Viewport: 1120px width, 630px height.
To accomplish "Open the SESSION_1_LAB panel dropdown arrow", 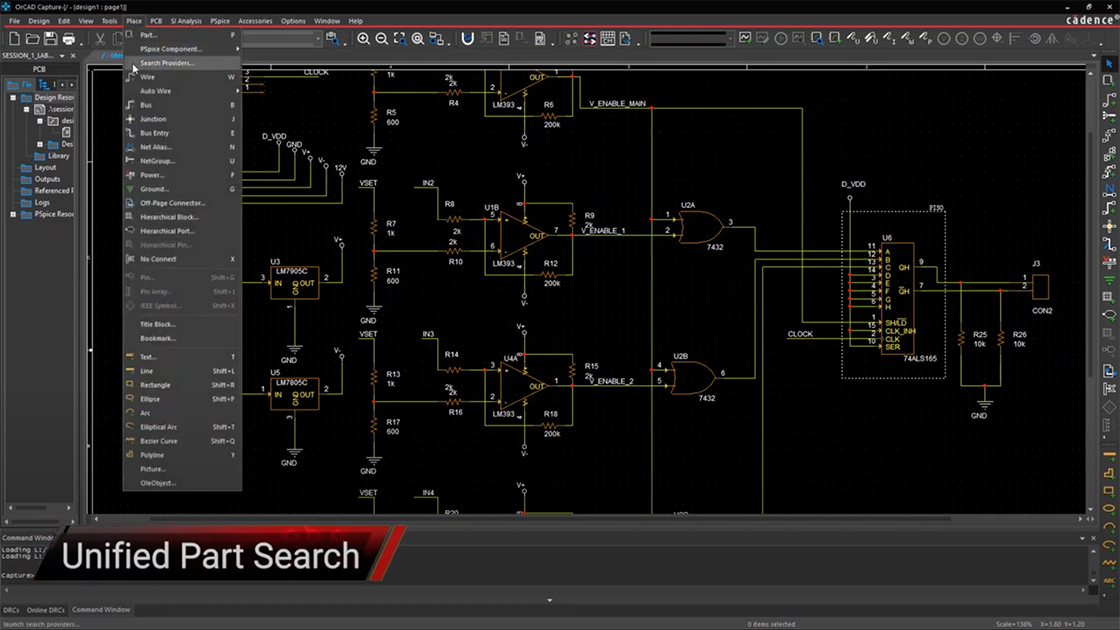I will [x=62, y=56].
